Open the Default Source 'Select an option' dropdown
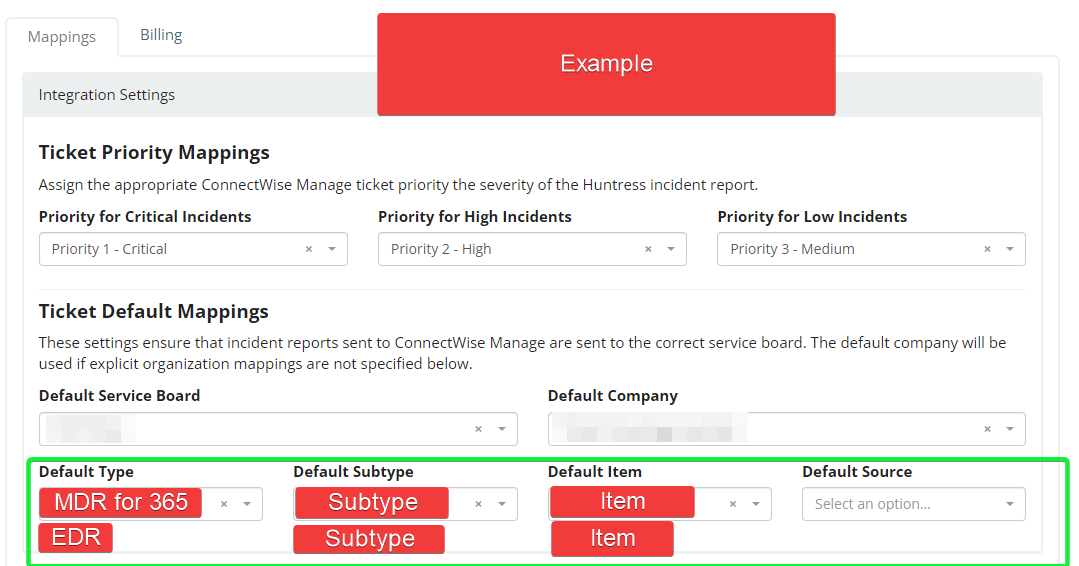1079x566 pixels. tap(913, 504)
